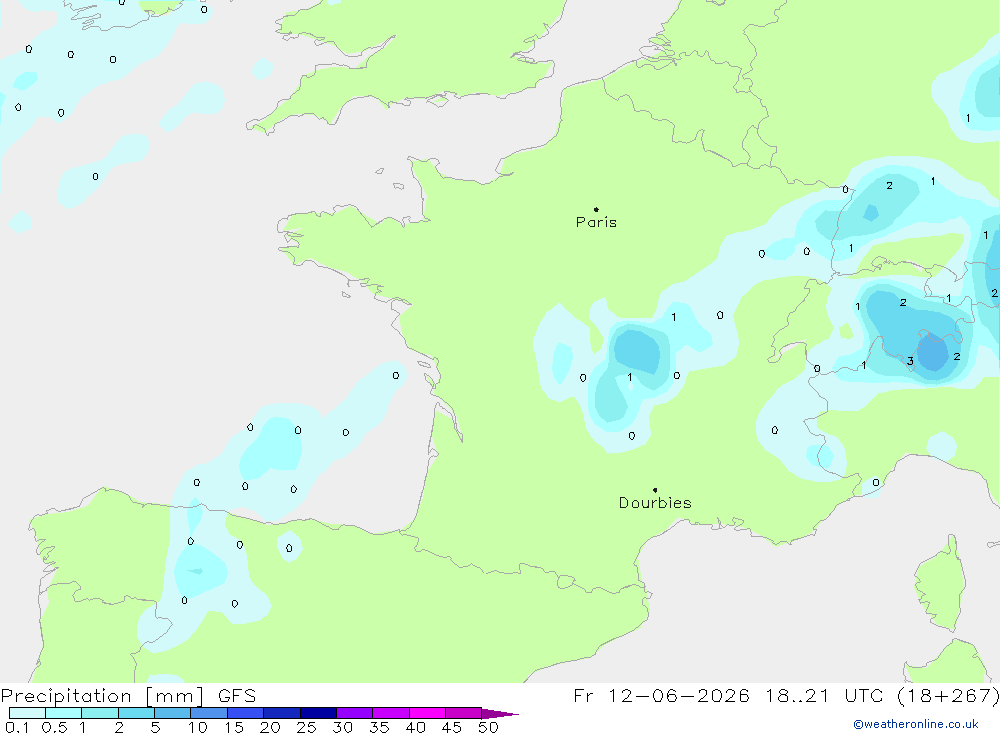
Task: Click the Precipitation [mm] GFS title
Action: (x=128, y=695)
